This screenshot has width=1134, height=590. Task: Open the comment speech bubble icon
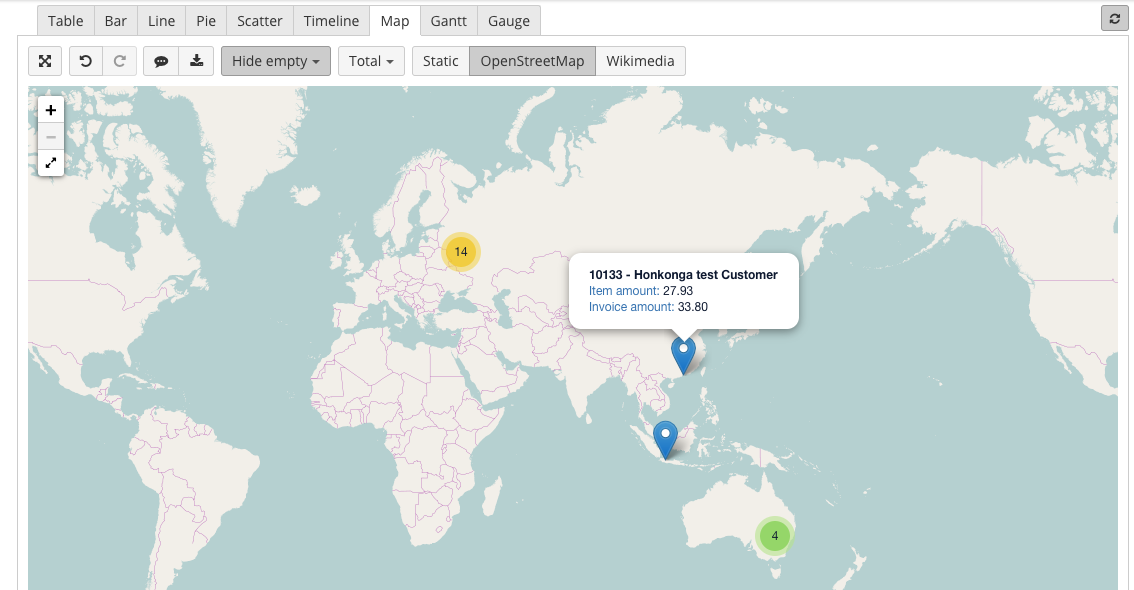click(x=161, y=61)
